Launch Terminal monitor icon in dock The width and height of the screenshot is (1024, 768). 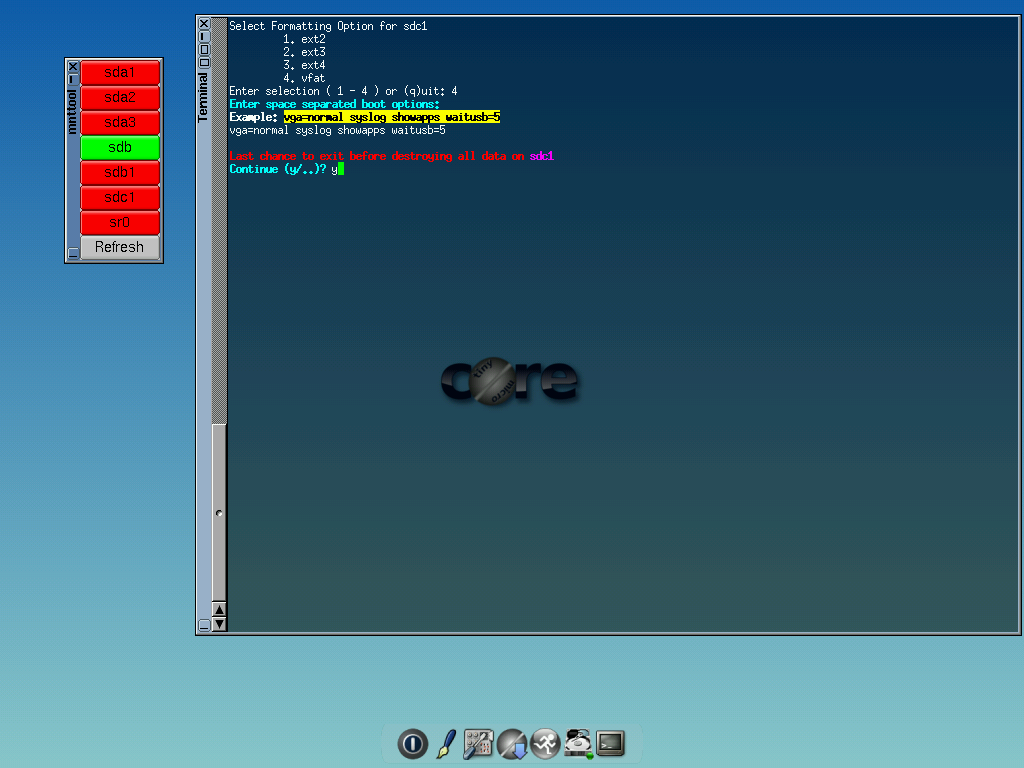[x=611, y=743]
